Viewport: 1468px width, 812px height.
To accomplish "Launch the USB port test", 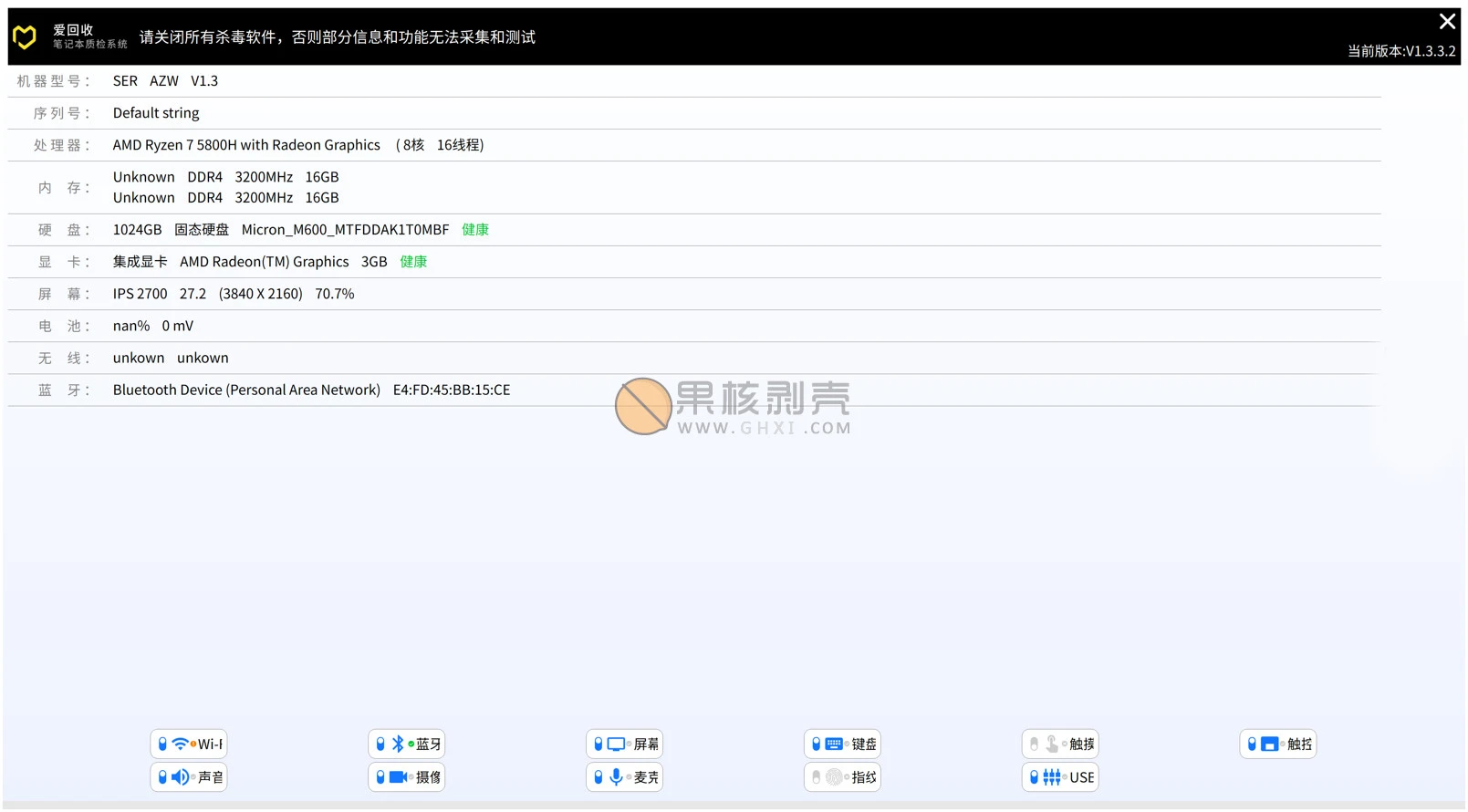I will coord(1060,777).
